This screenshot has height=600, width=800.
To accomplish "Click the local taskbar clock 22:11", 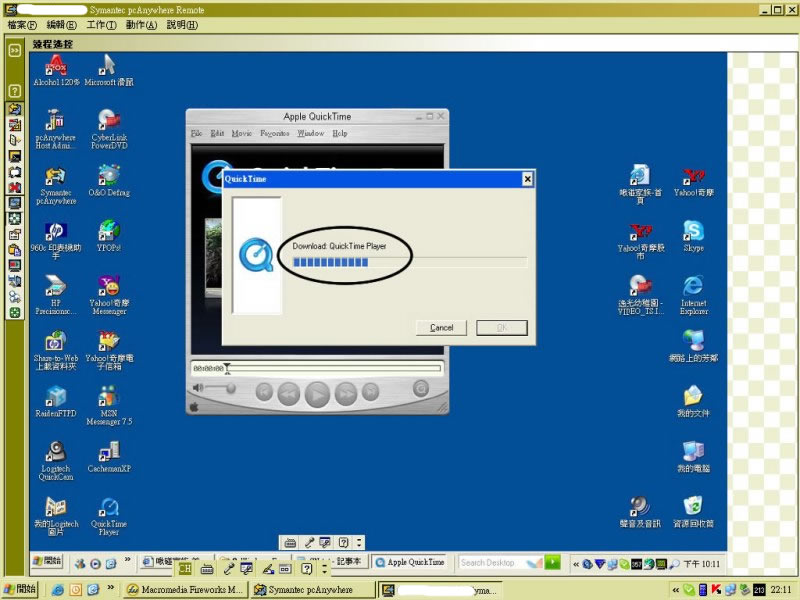I will 781,590.
